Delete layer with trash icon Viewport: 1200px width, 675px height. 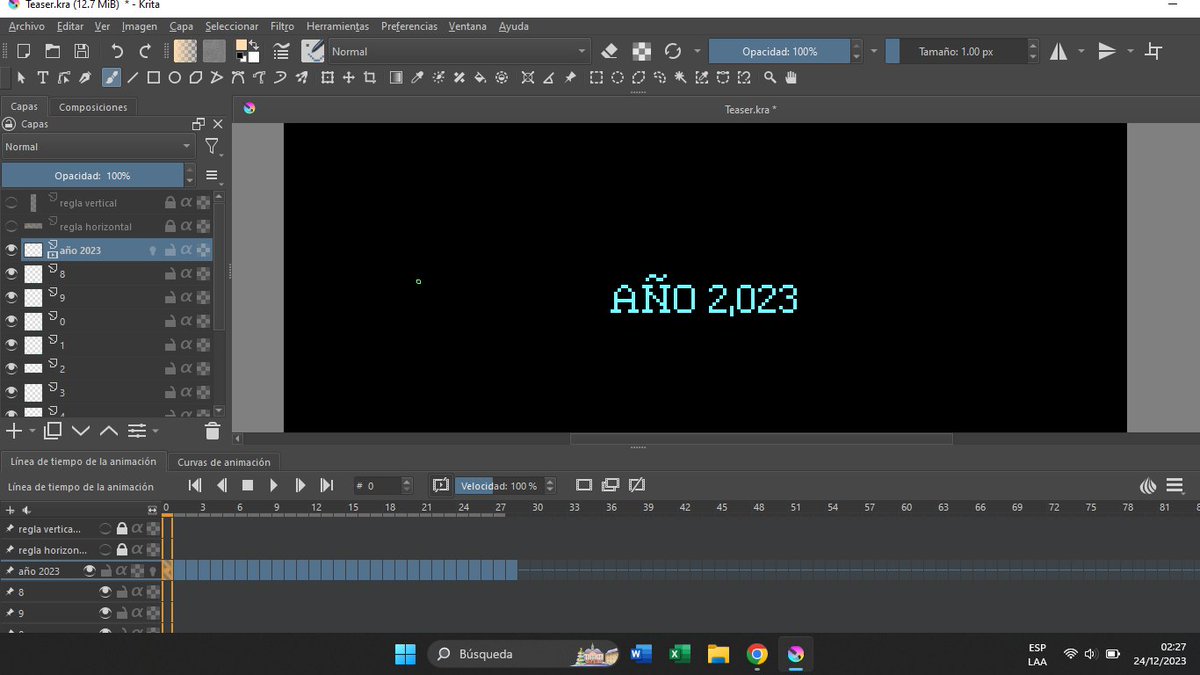click(x=212, y=431)
